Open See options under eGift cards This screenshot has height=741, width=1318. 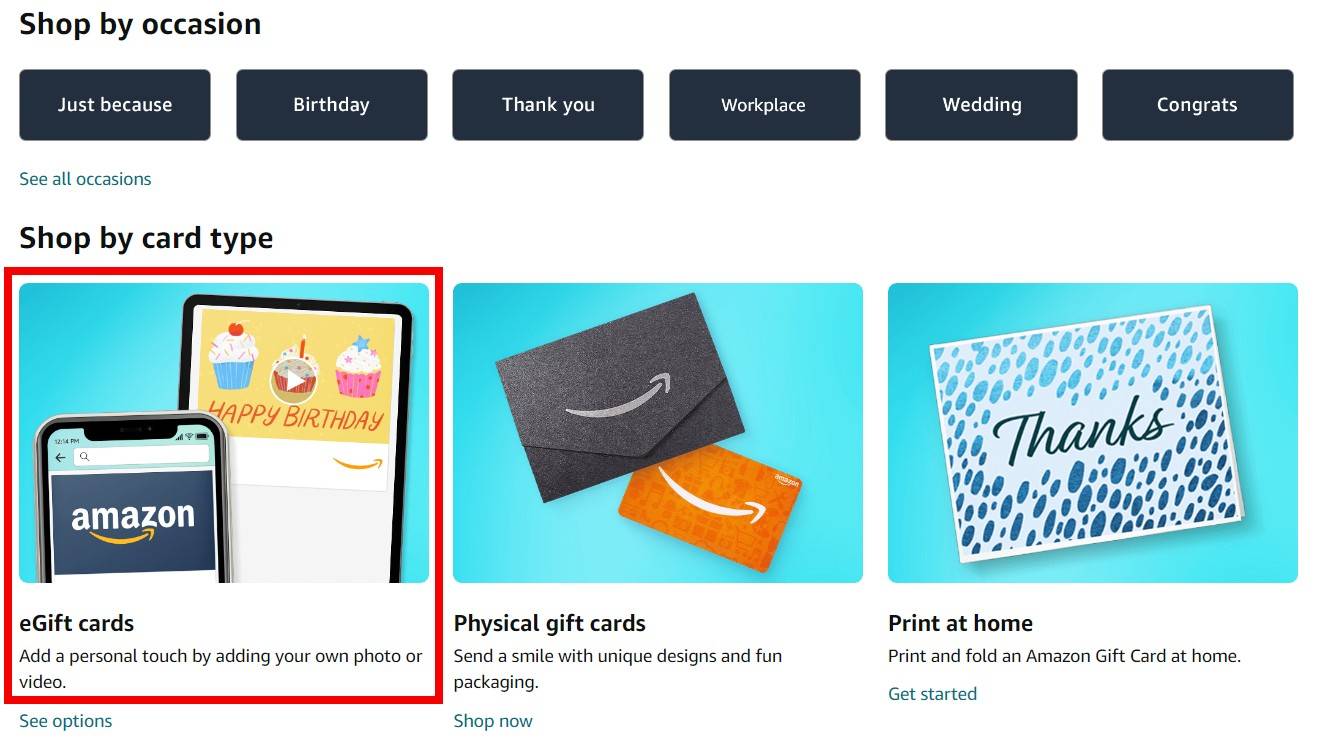tap(66, 721)
